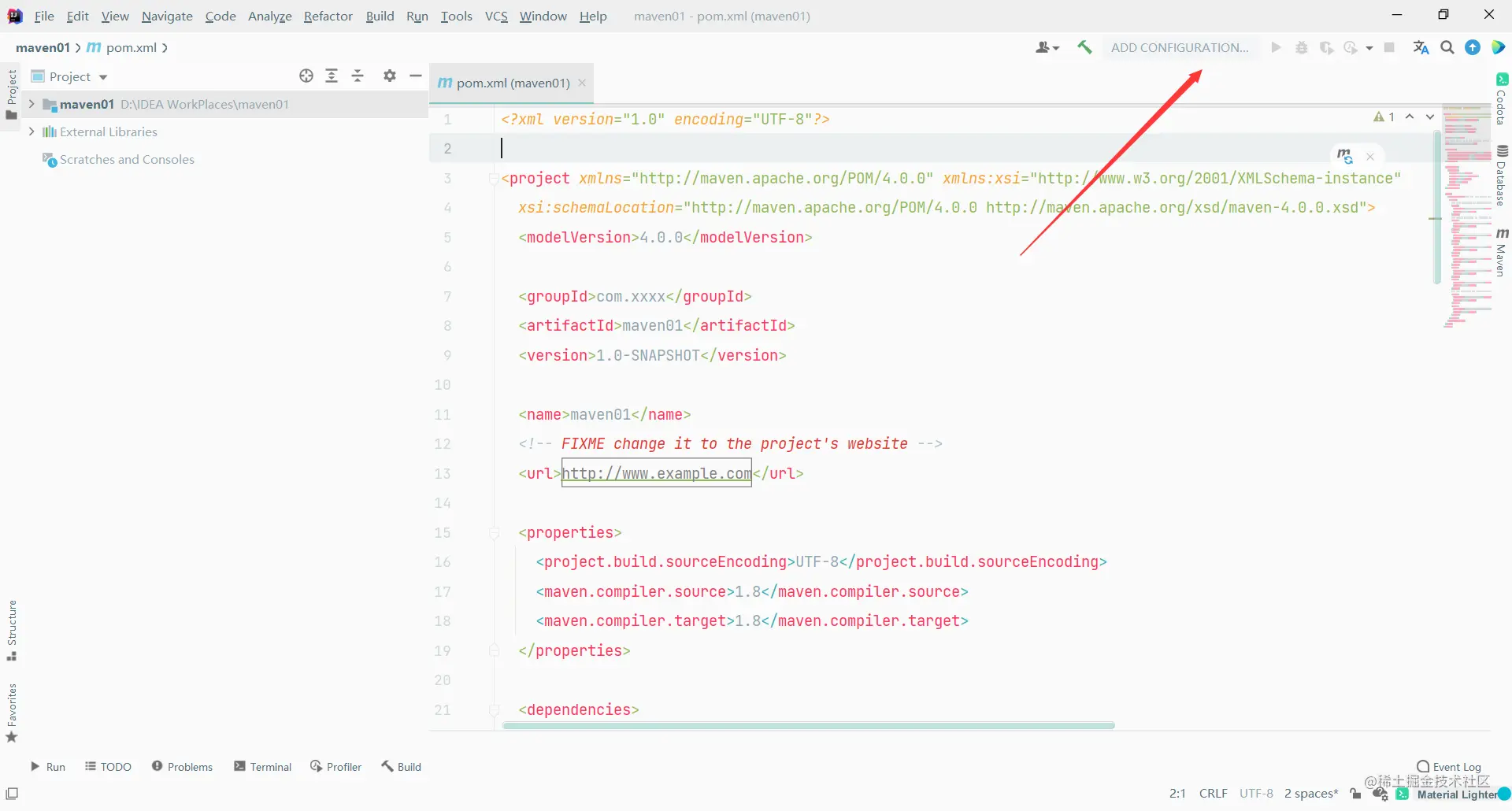Toggle the Favorites tool window button
This screenshot has height=811, width=1512.
click(x=12, y=713)
